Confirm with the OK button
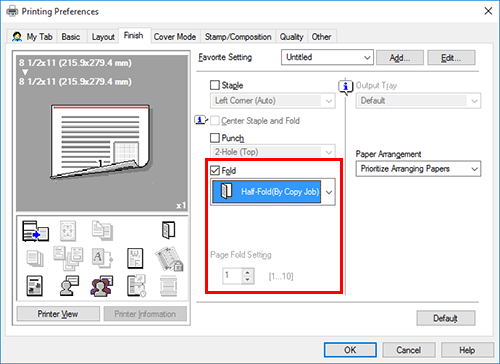Screen dimensions: 500x364 350,350
